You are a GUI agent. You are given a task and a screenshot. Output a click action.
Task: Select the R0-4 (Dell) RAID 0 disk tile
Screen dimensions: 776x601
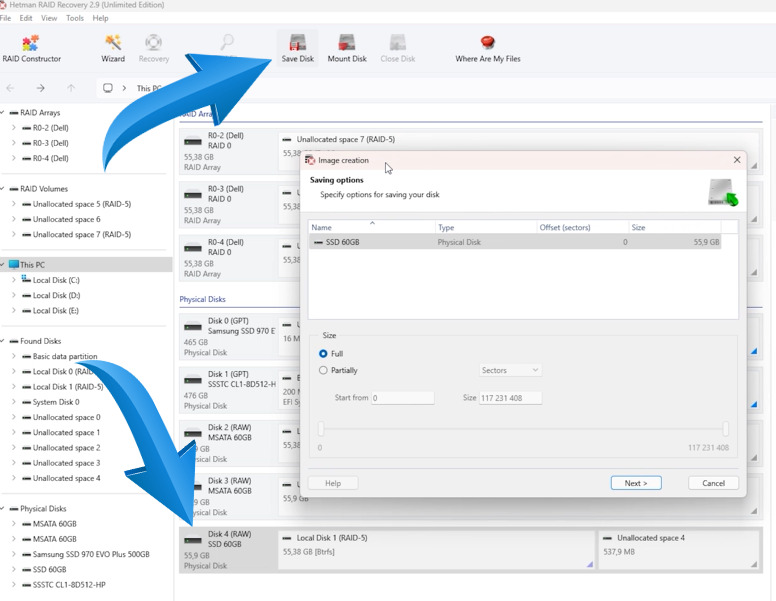tap(227, 258)
